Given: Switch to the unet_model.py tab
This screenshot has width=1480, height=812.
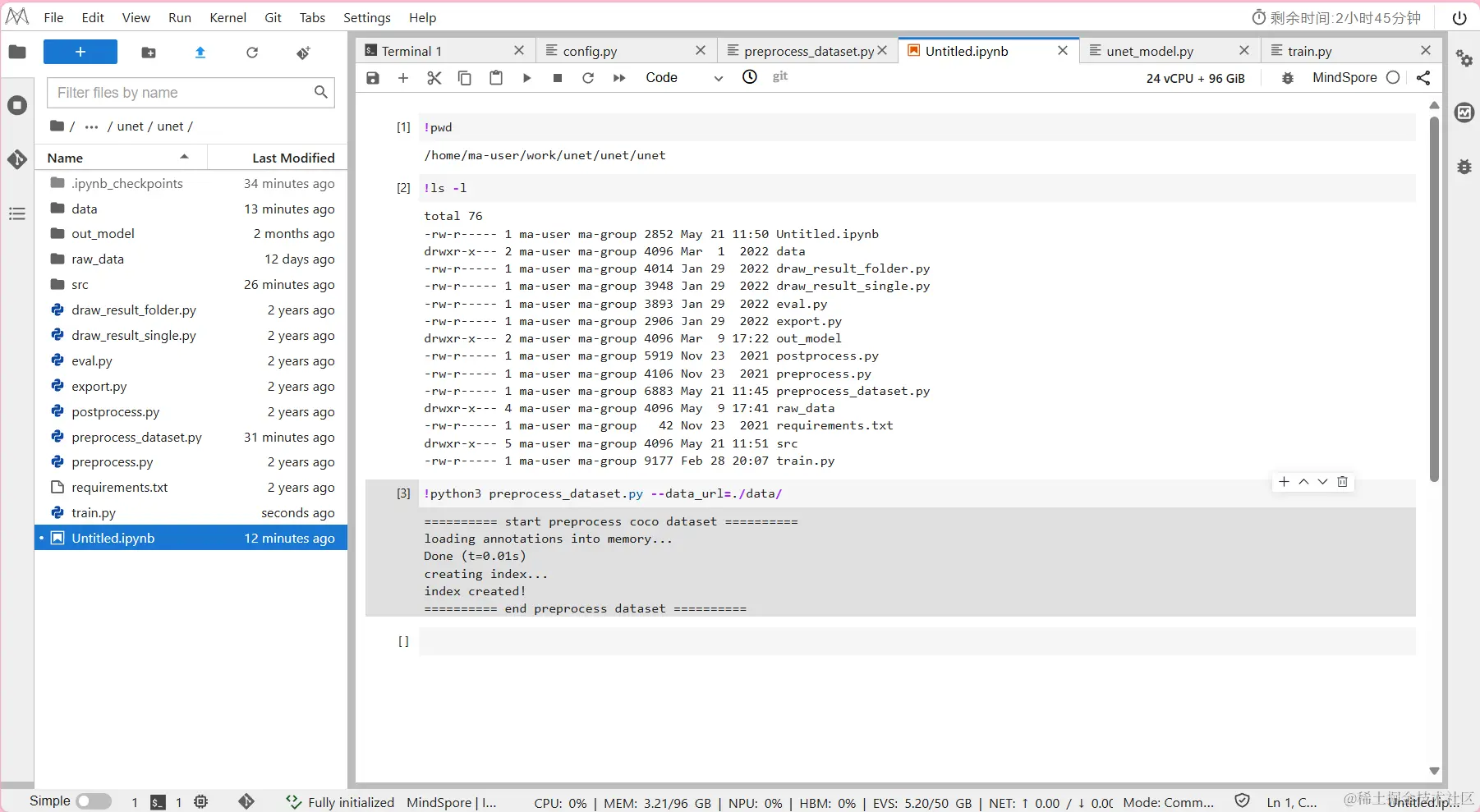Looking at the screenshot, I should click(1150, 51).
